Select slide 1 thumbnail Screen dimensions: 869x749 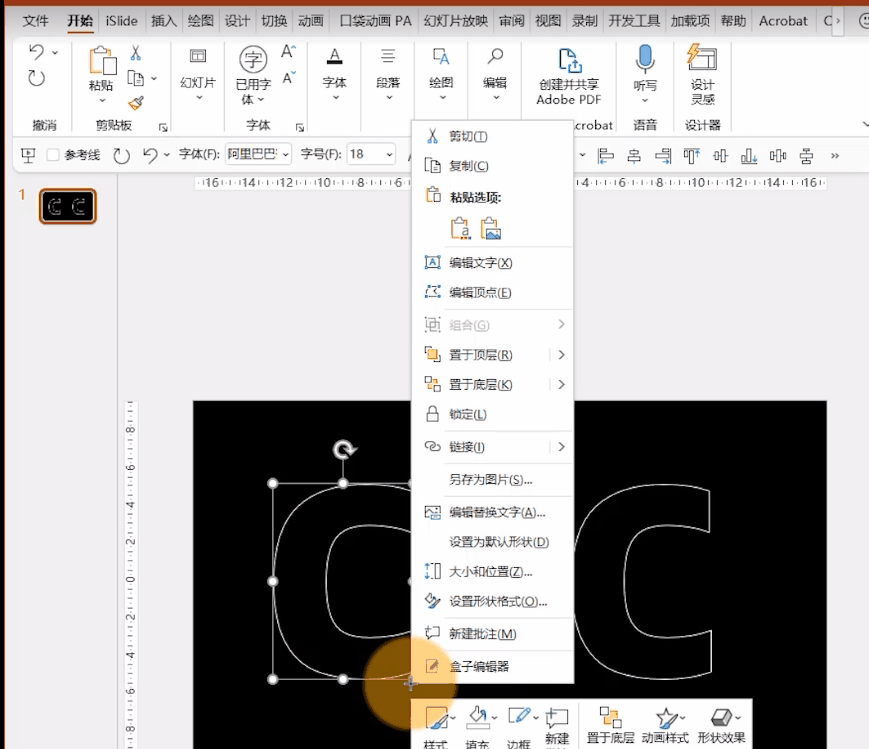click(68, 206)
